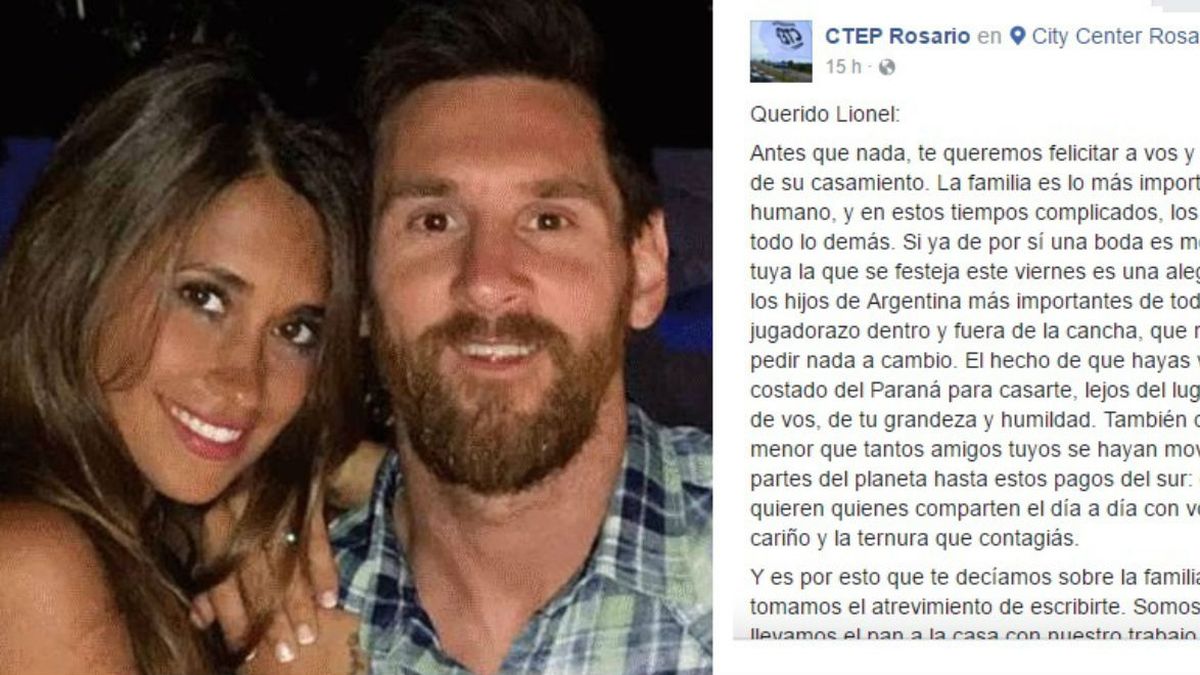Click the "Querido Lionel:" greeting line
This screenshot has width=1200, height=675.
(x=825, y=114)
